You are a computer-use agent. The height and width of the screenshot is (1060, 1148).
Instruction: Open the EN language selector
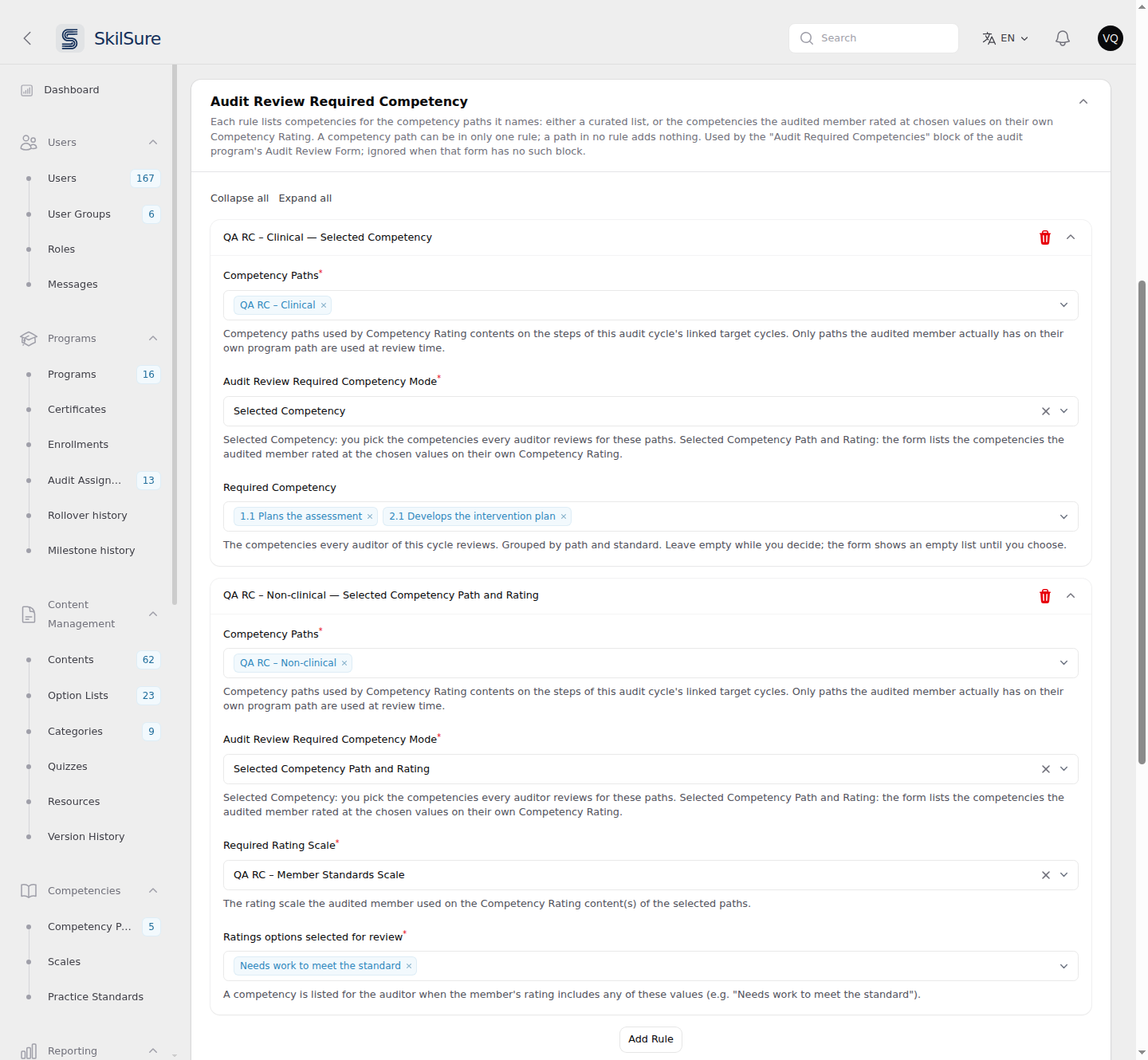1005,38
